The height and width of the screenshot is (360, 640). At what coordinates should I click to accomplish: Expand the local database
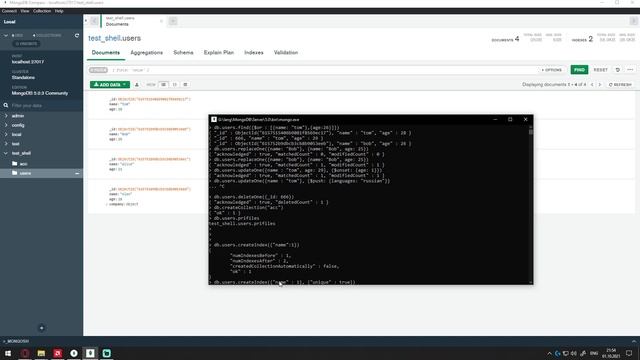[6, 134]
